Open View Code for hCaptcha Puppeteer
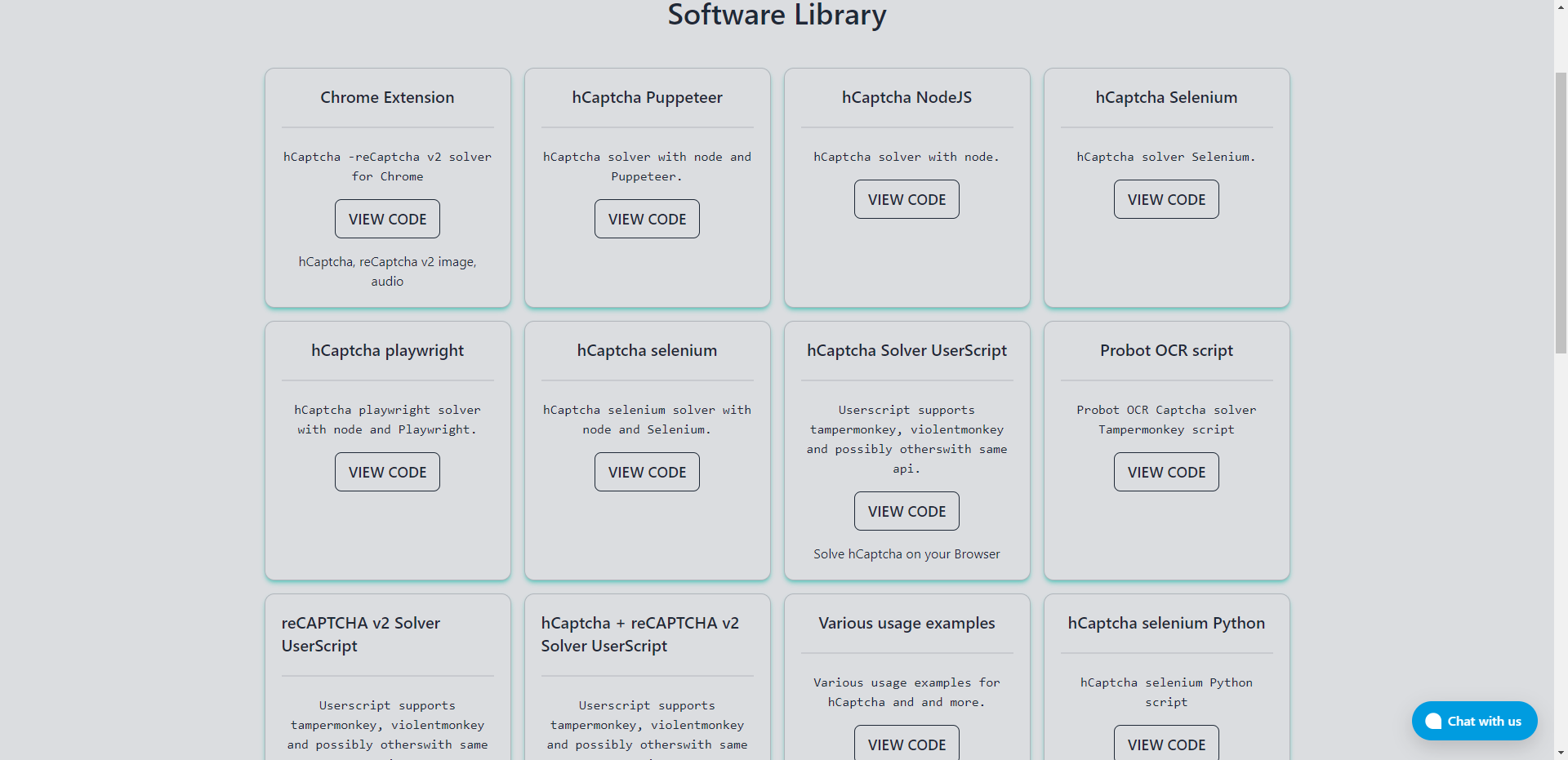Viewport: 1568px width, 760px height. tap(647, 219)
